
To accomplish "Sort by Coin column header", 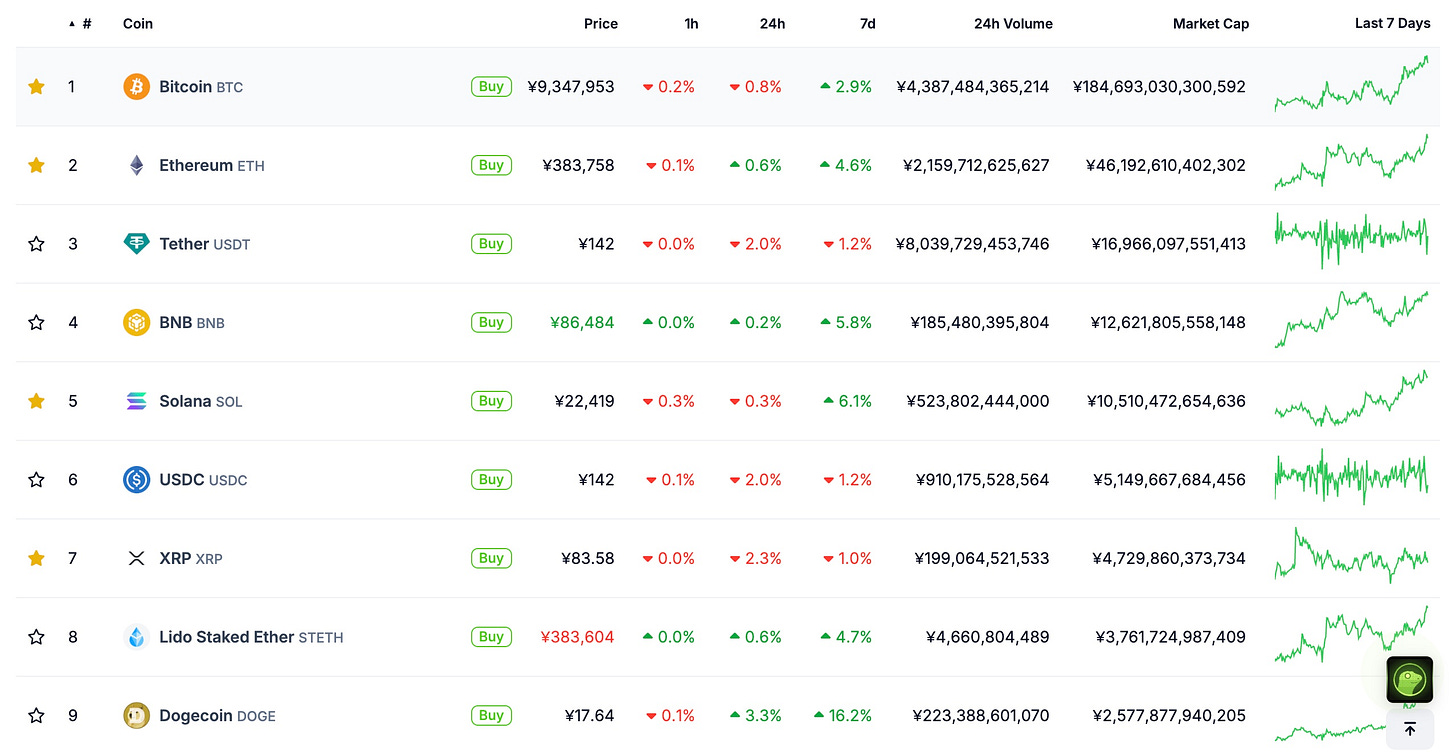I will click(x=138, y=23).
